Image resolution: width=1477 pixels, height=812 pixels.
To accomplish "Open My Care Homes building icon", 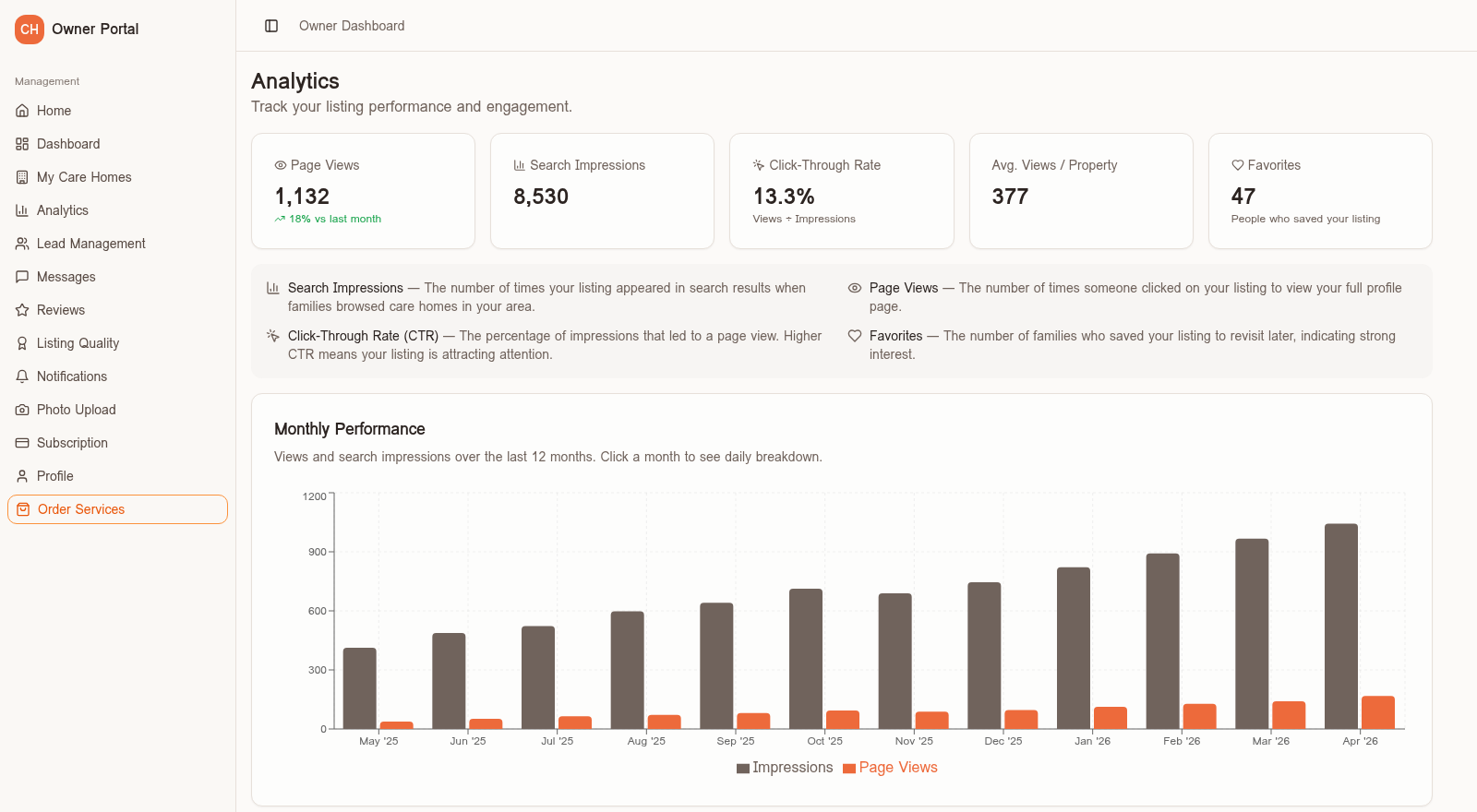I will click(22, 177).
